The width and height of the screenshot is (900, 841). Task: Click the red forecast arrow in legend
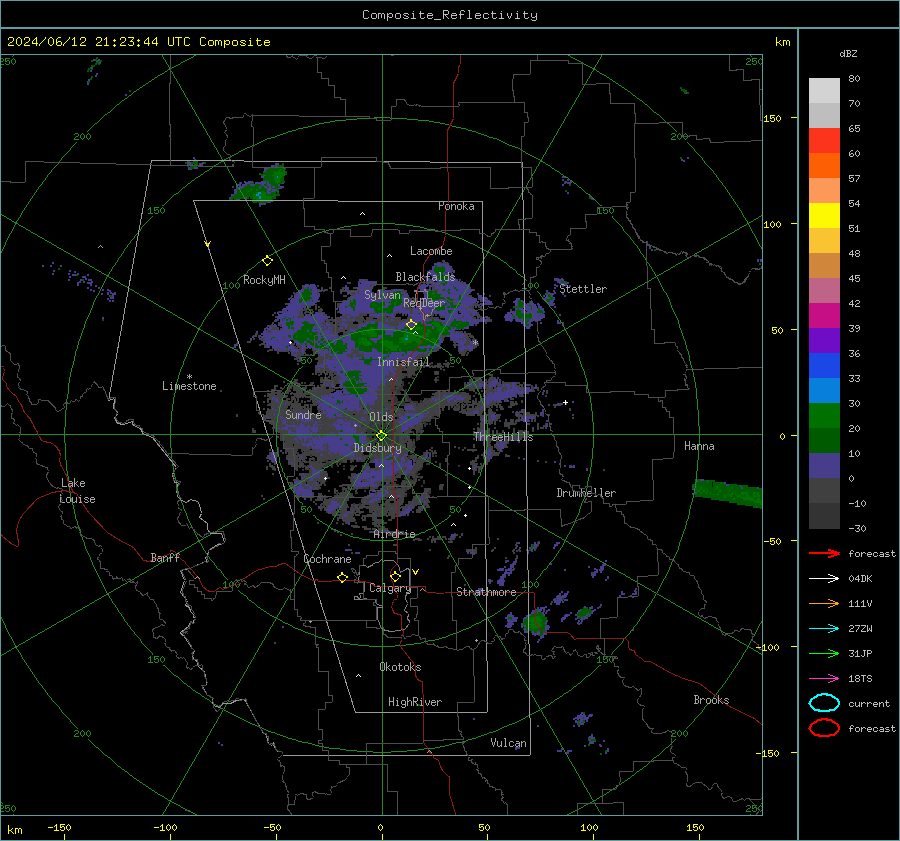[824, 553]
